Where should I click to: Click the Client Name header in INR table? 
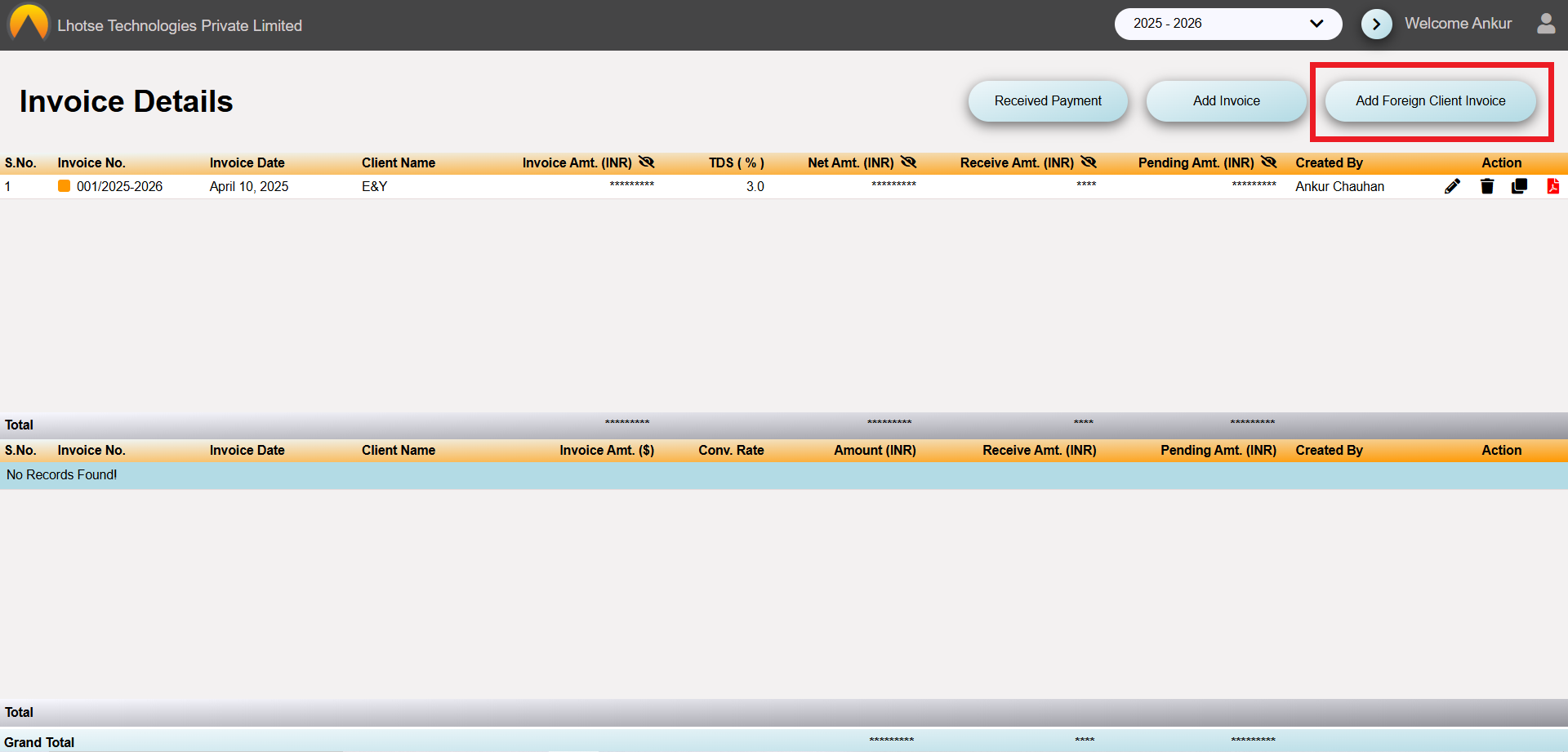click(x=399, y=162)
